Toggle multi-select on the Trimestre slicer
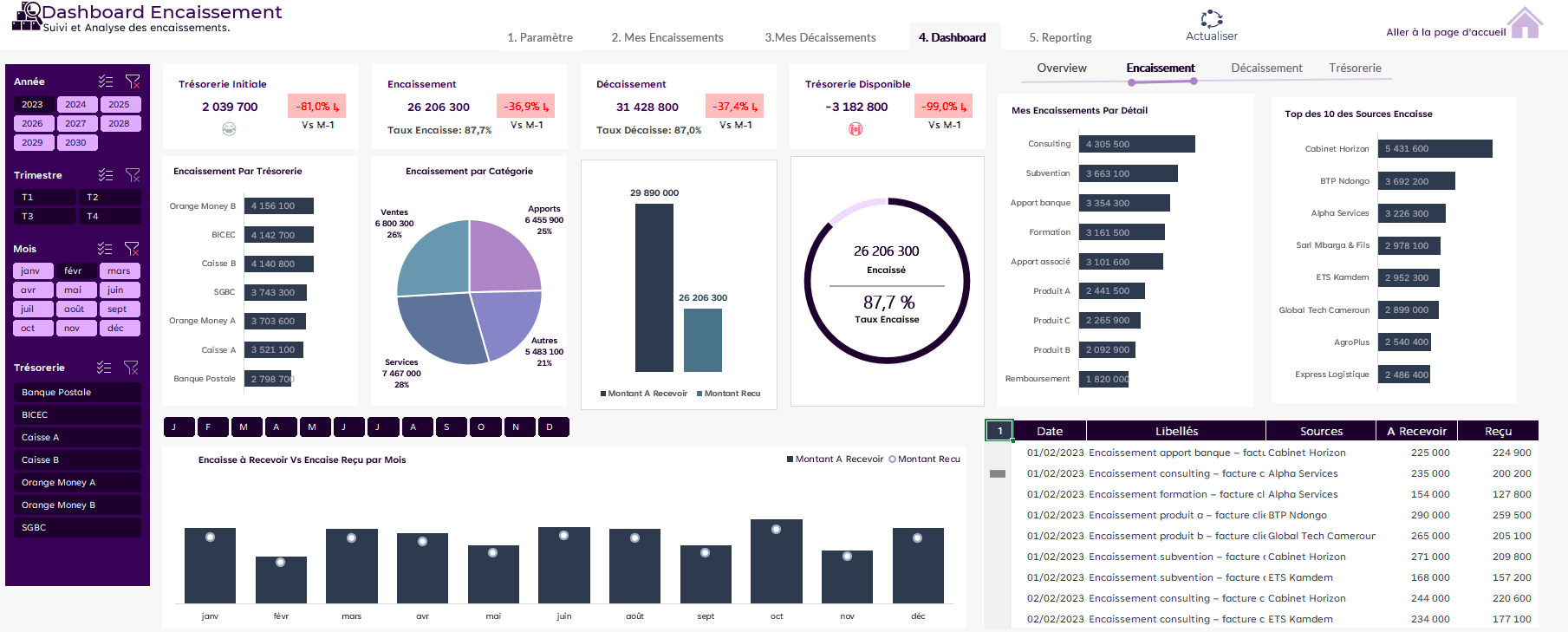Viewport: 1568px width, 632px height. coord(106,175)
